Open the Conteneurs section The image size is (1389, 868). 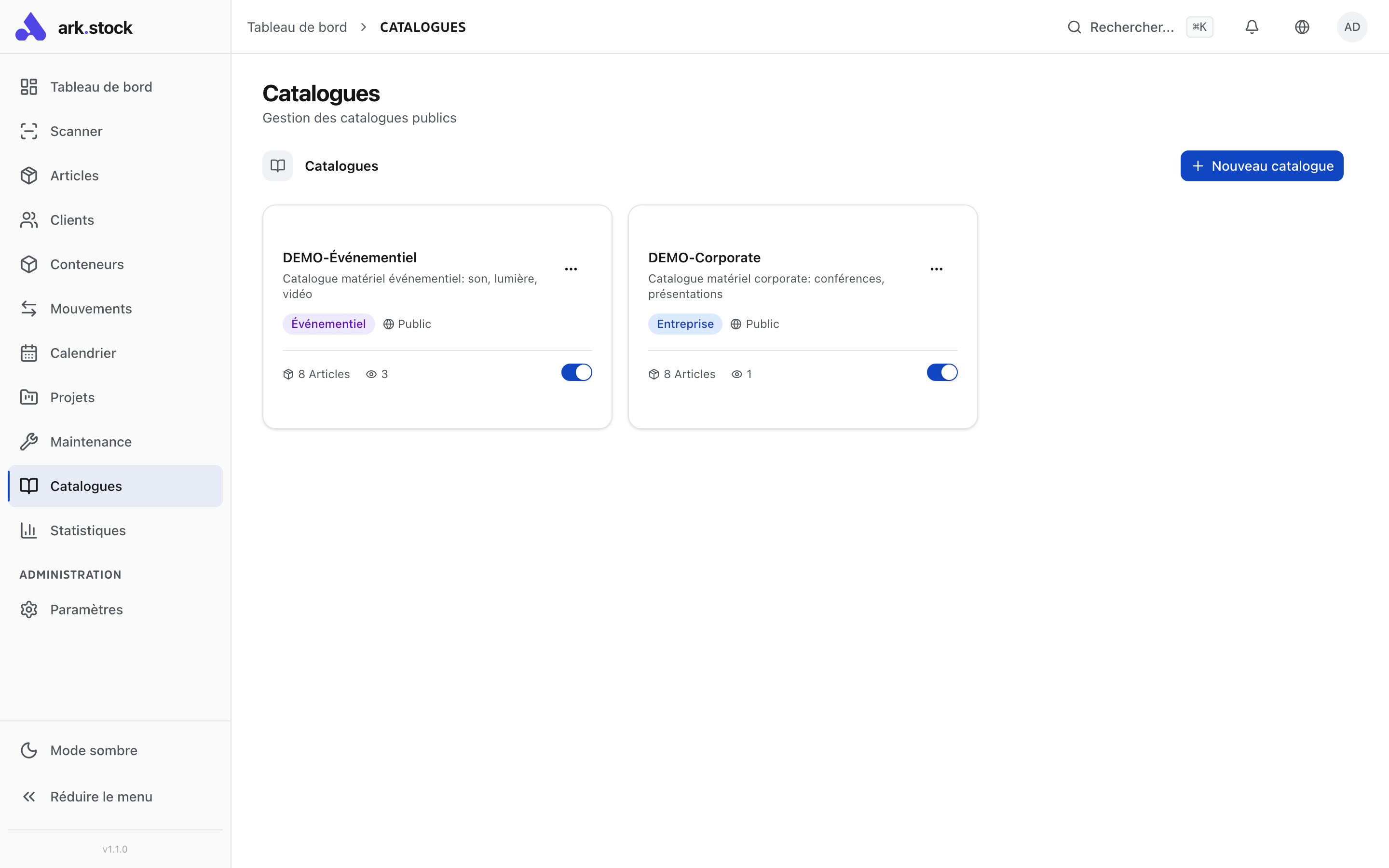(87, 263)
